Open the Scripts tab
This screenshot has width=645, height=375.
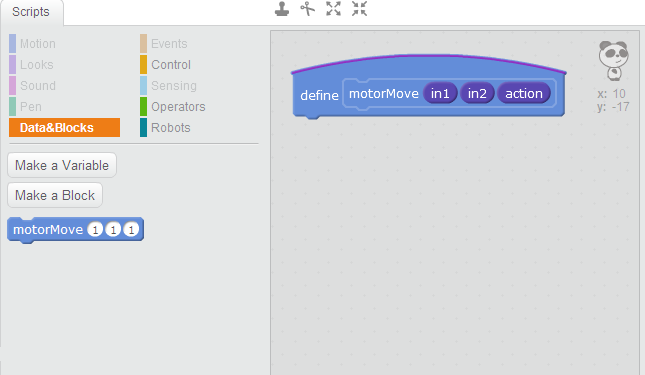31,12
